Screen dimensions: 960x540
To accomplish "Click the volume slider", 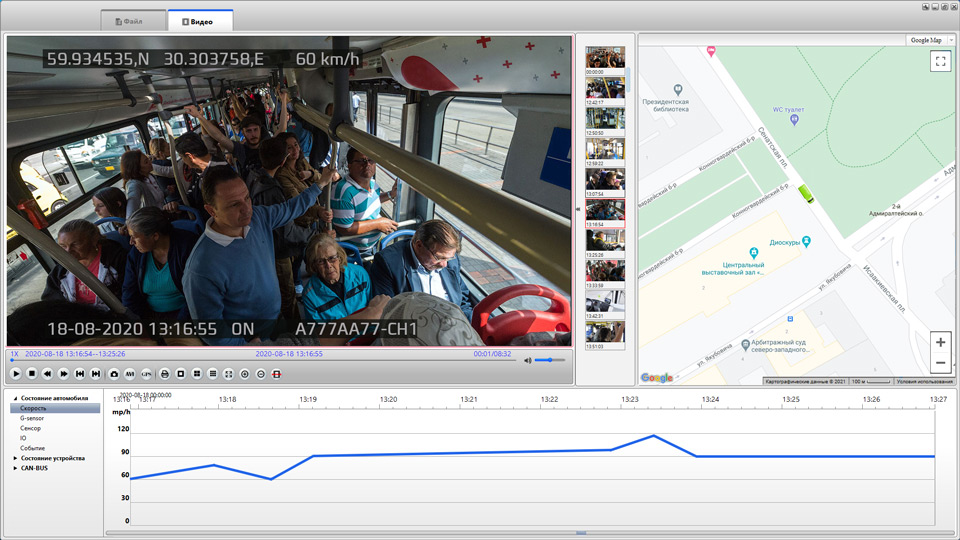I will 550,360.
